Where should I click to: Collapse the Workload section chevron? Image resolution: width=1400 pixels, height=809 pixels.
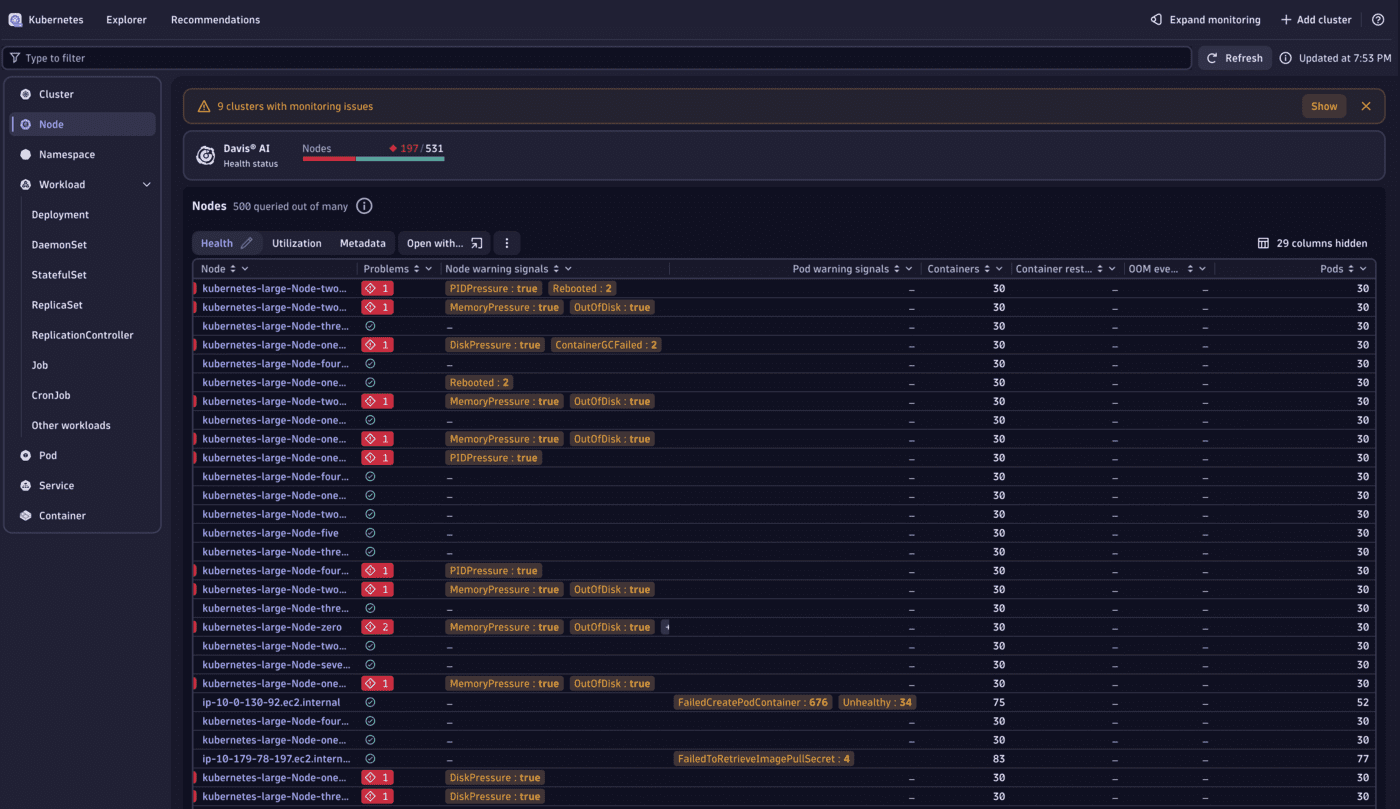click(x=147, y=184)
